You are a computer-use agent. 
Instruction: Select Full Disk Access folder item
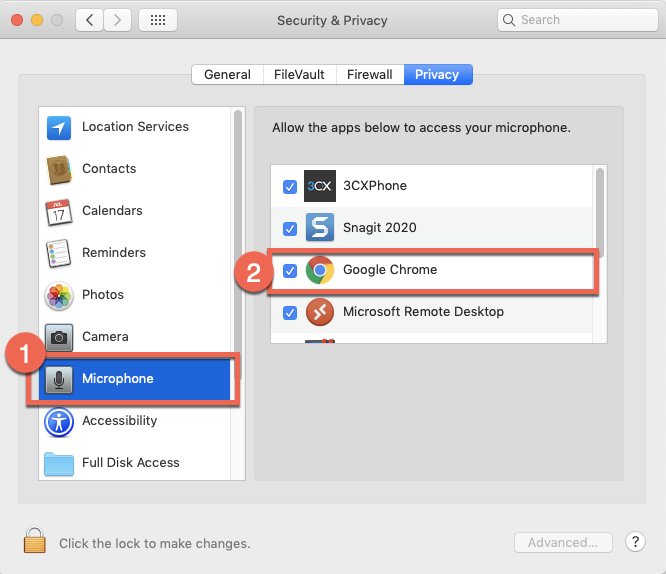(x=130, y=463)
